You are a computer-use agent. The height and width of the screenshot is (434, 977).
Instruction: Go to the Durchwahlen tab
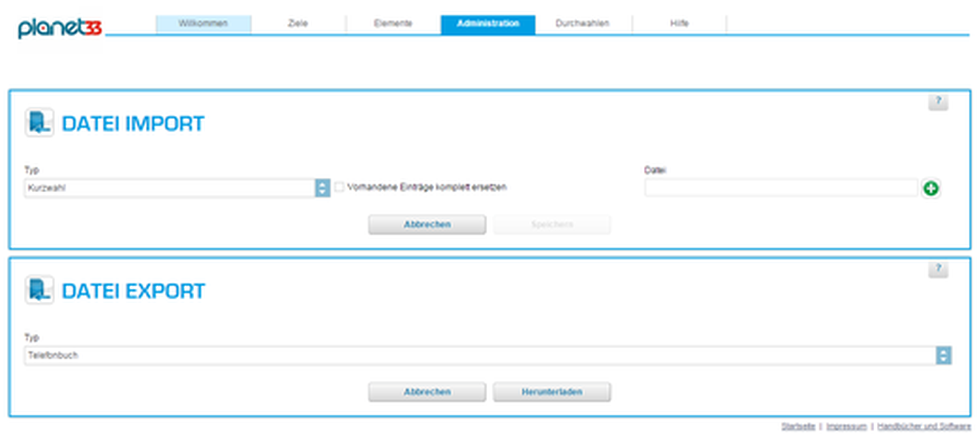point(583,24)
